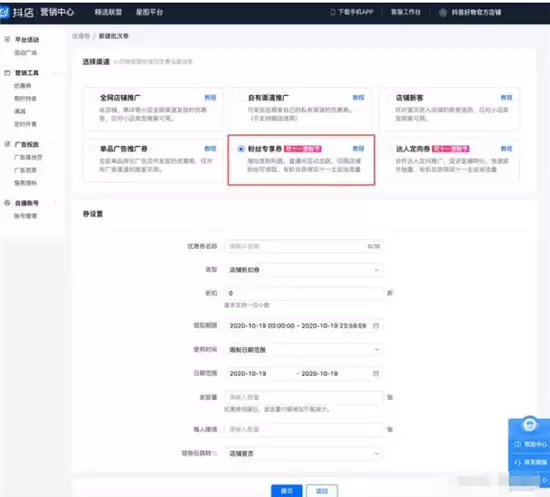Click the store name in the header
This screenshot has width=550, height=497.
click(x=476, y=13)
